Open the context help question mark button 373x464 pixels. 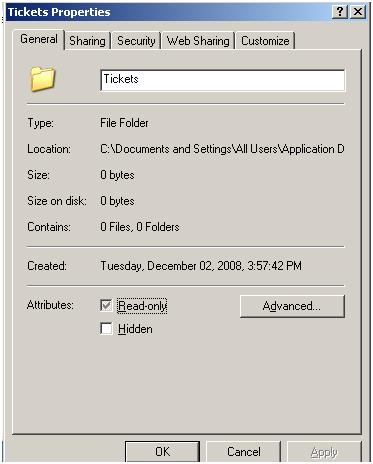[340, 12]
